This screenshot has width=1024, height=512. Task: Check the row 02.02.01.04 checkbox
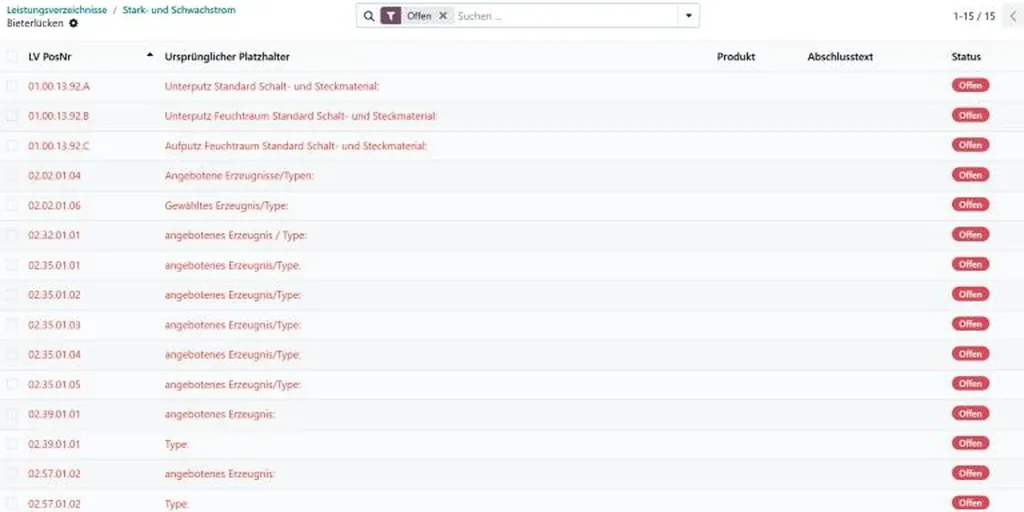[12, 176]
